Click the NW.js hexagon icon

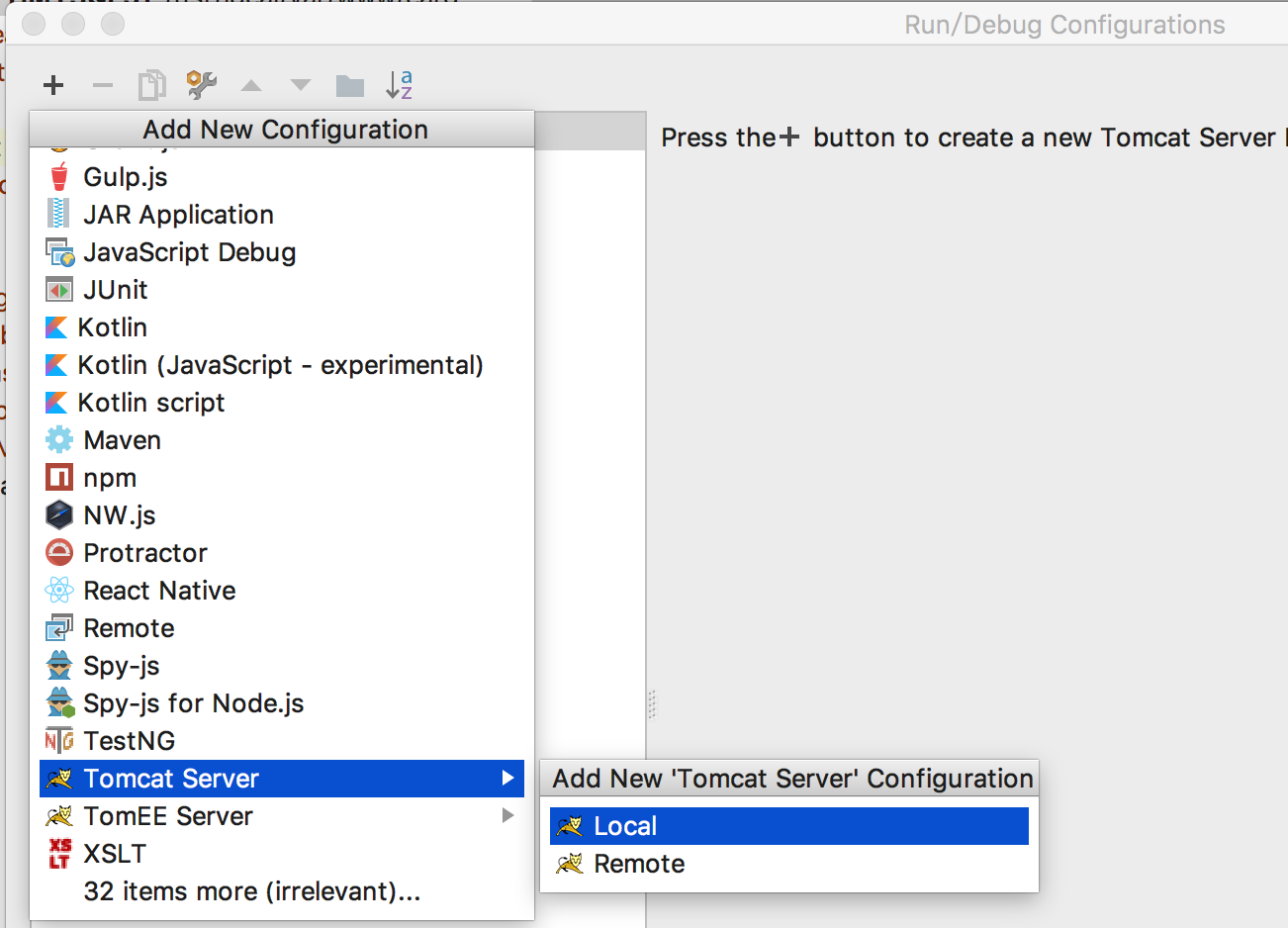[59, 515]
